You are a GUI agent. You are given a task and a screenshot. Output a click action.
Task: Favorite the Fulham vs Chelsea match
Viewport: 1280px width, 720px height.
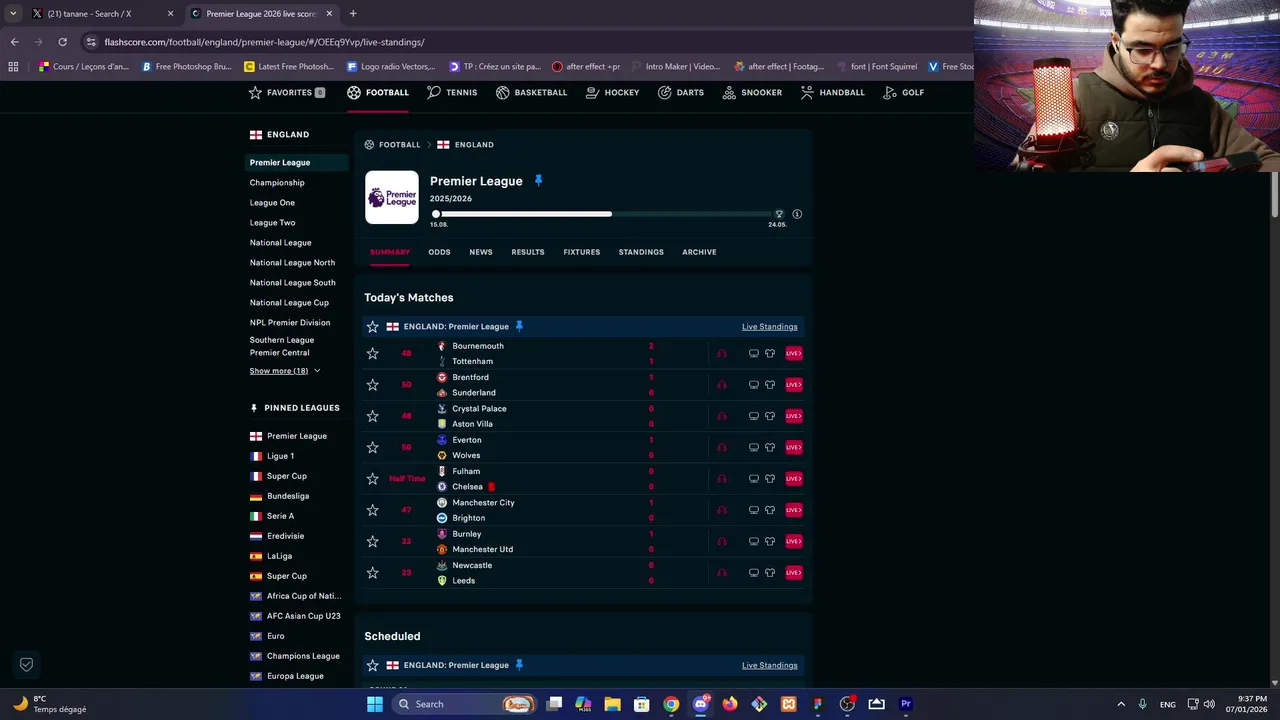tap(373, 479)
